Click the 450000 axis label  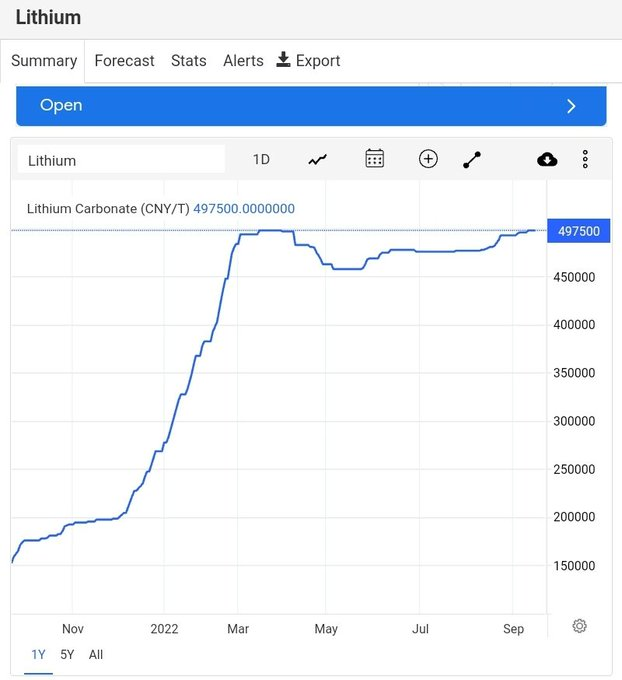[x=574, y=277]
